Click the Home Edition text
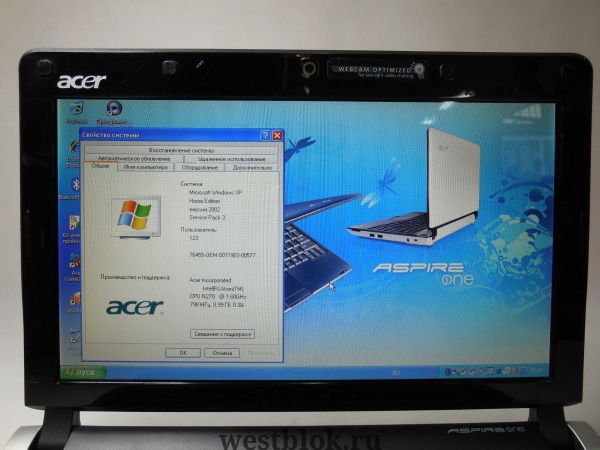The image size is (600, 450). (x=204, y=201)
